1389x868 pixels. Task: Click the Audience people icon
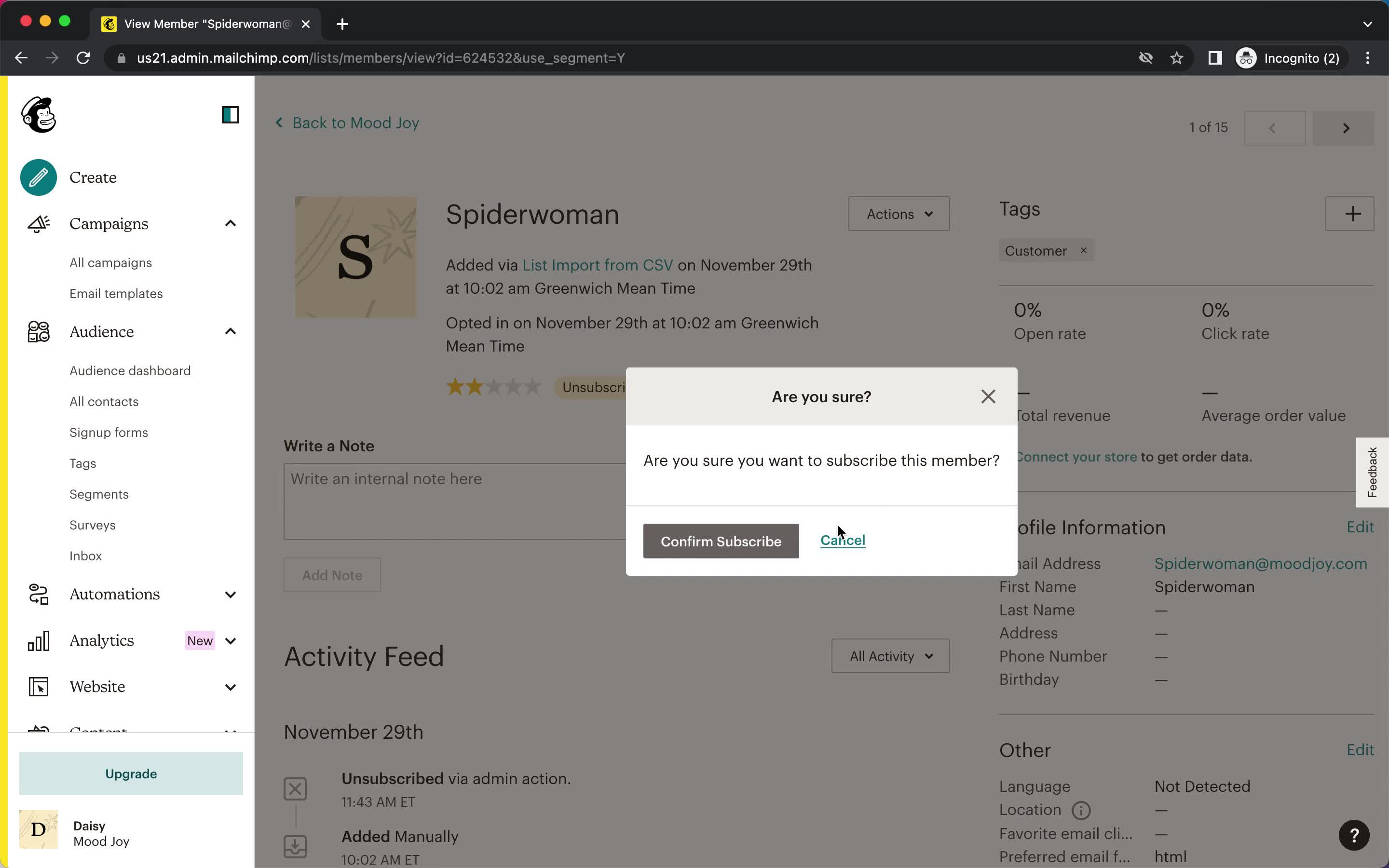pos(38,332)
